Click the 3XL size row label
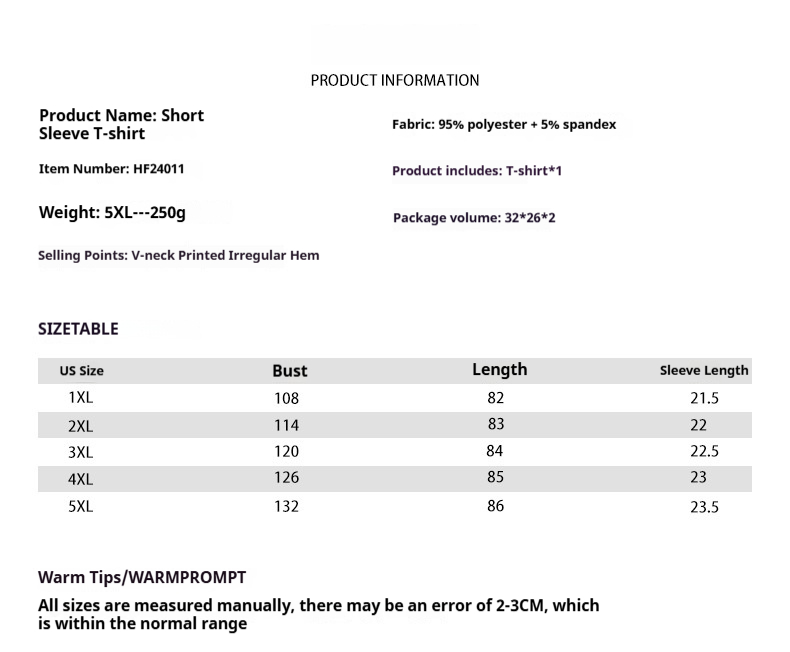Viewport: 790px width, 652px height. (x=81, y=452)
